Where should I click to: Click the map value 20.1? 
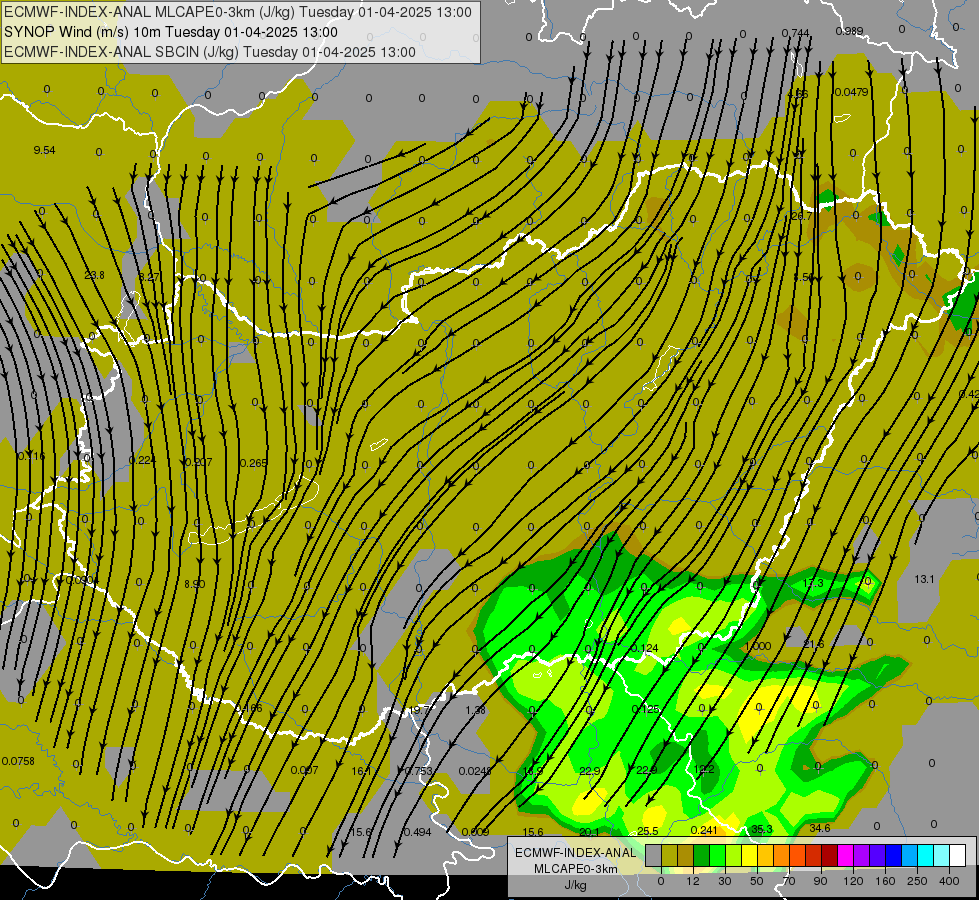tap(589, 832)
